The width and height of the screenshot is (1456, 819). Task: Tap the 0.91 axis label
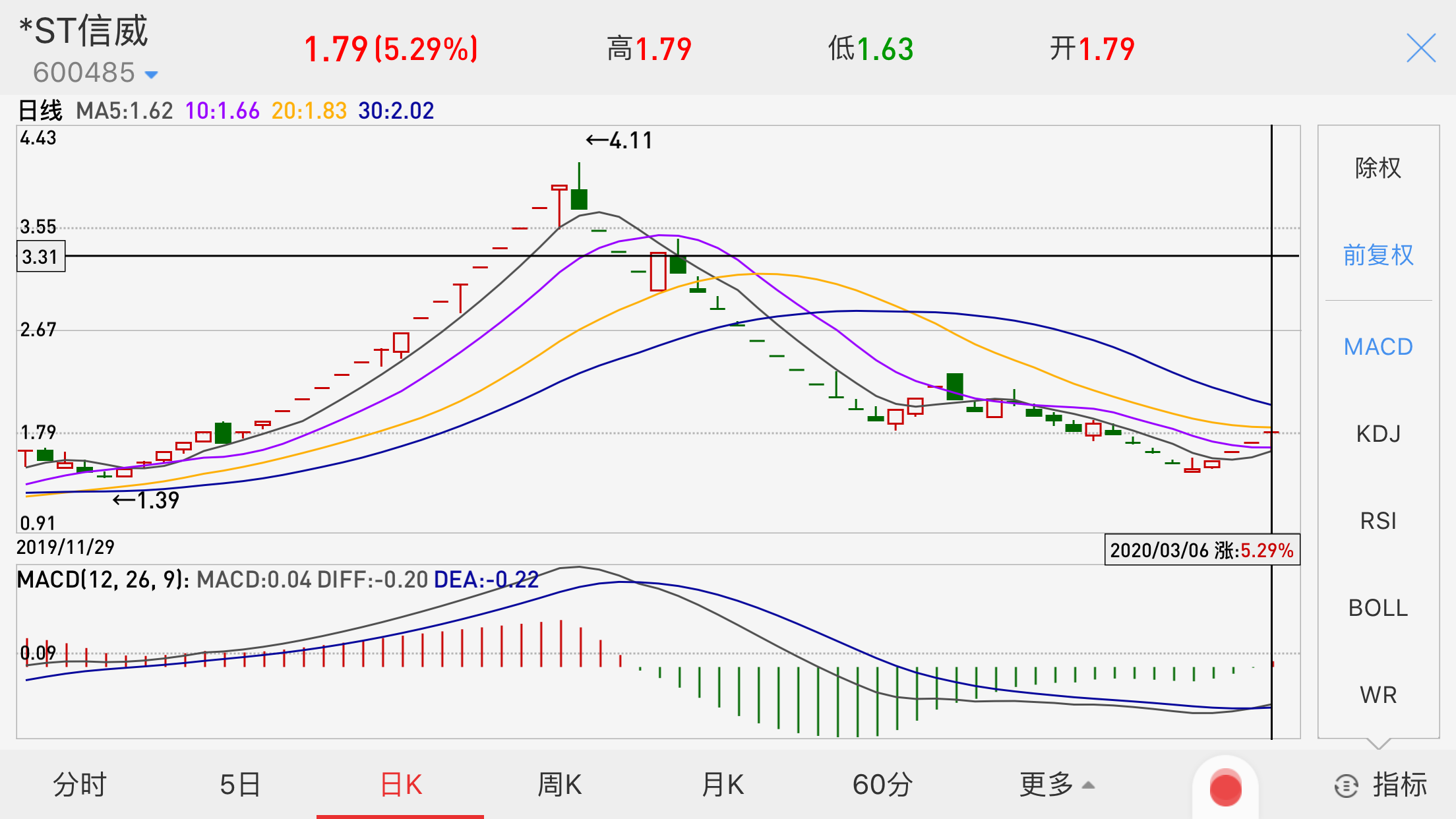click(38, 523)
